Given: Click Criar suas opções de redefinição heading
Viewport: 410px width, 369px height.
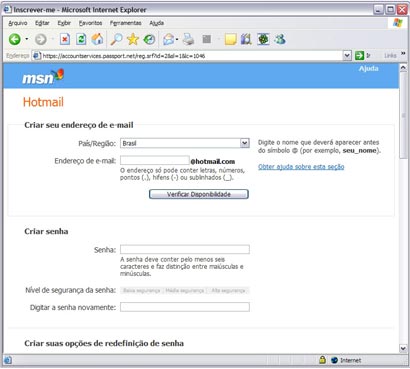Looking at the screenshot, I should point(104,343).
